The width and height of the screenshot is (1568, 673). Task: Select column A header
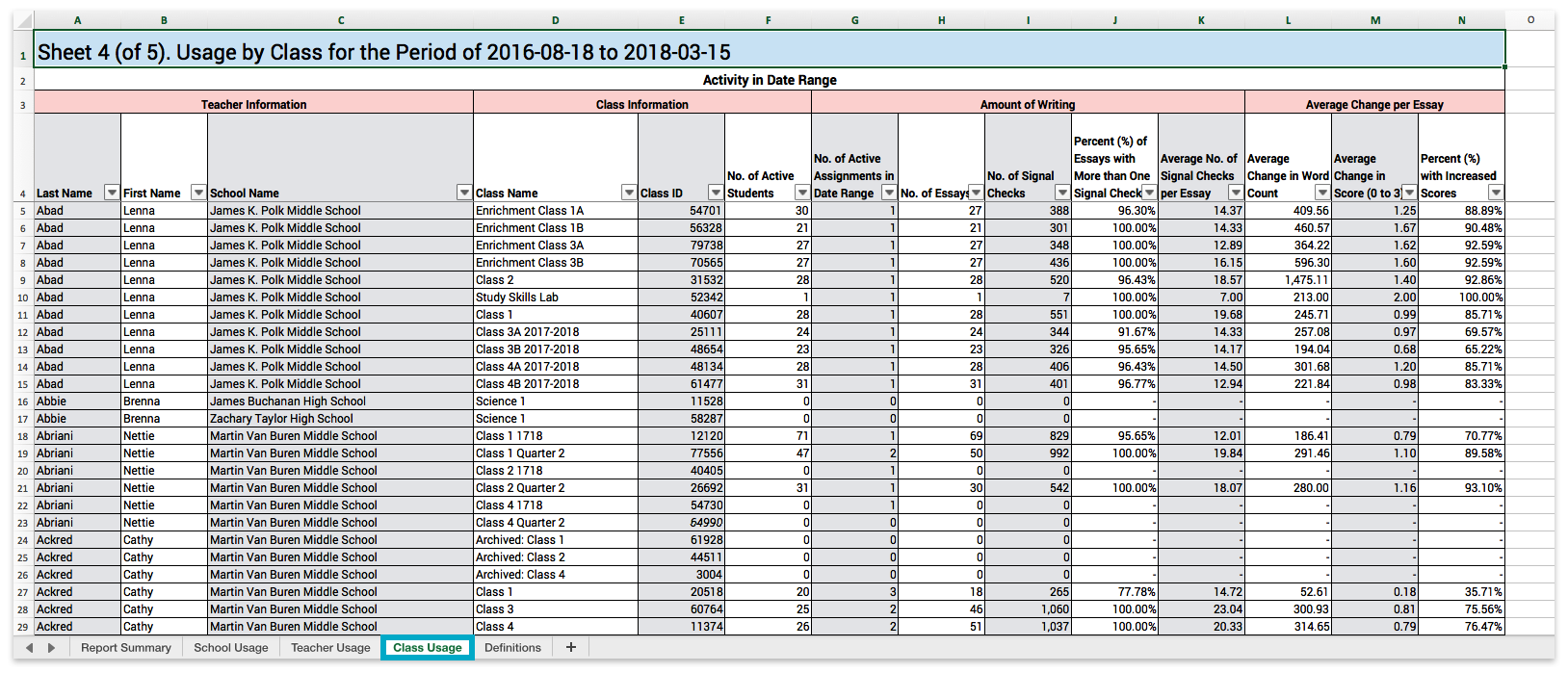coord(77,20)
